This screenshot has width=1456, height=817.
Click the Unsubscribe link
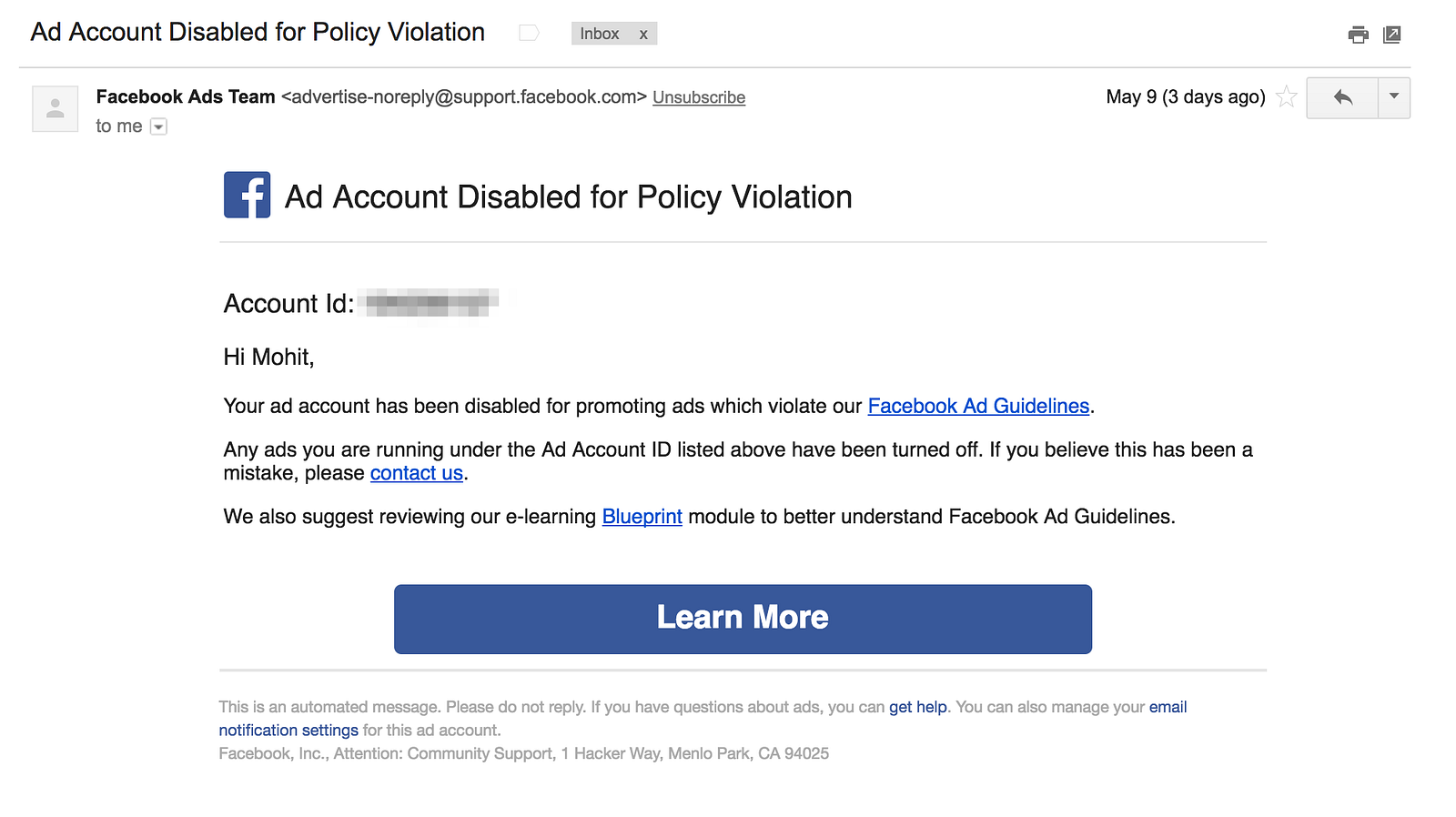click(x=698, y=97)
